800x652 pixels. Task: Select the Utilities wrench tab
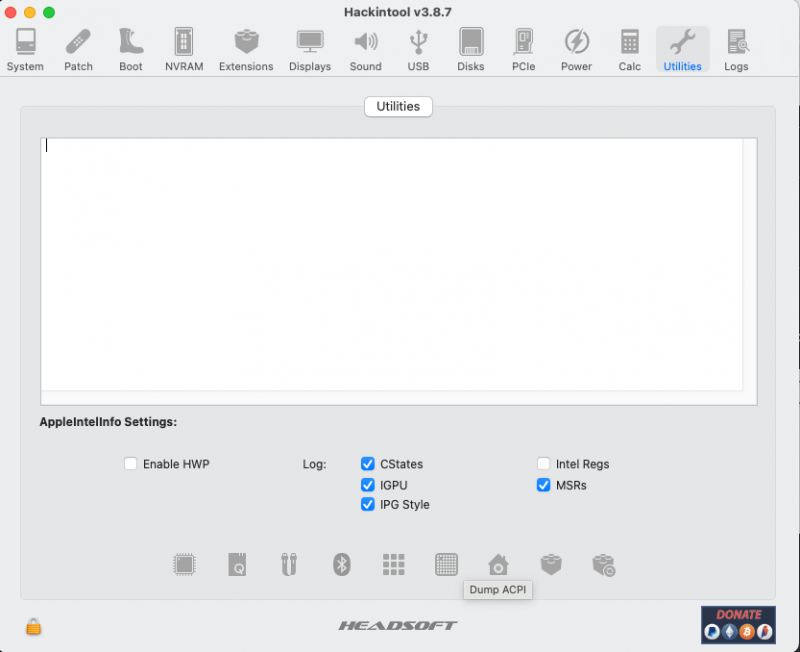[x=682, y=49]
